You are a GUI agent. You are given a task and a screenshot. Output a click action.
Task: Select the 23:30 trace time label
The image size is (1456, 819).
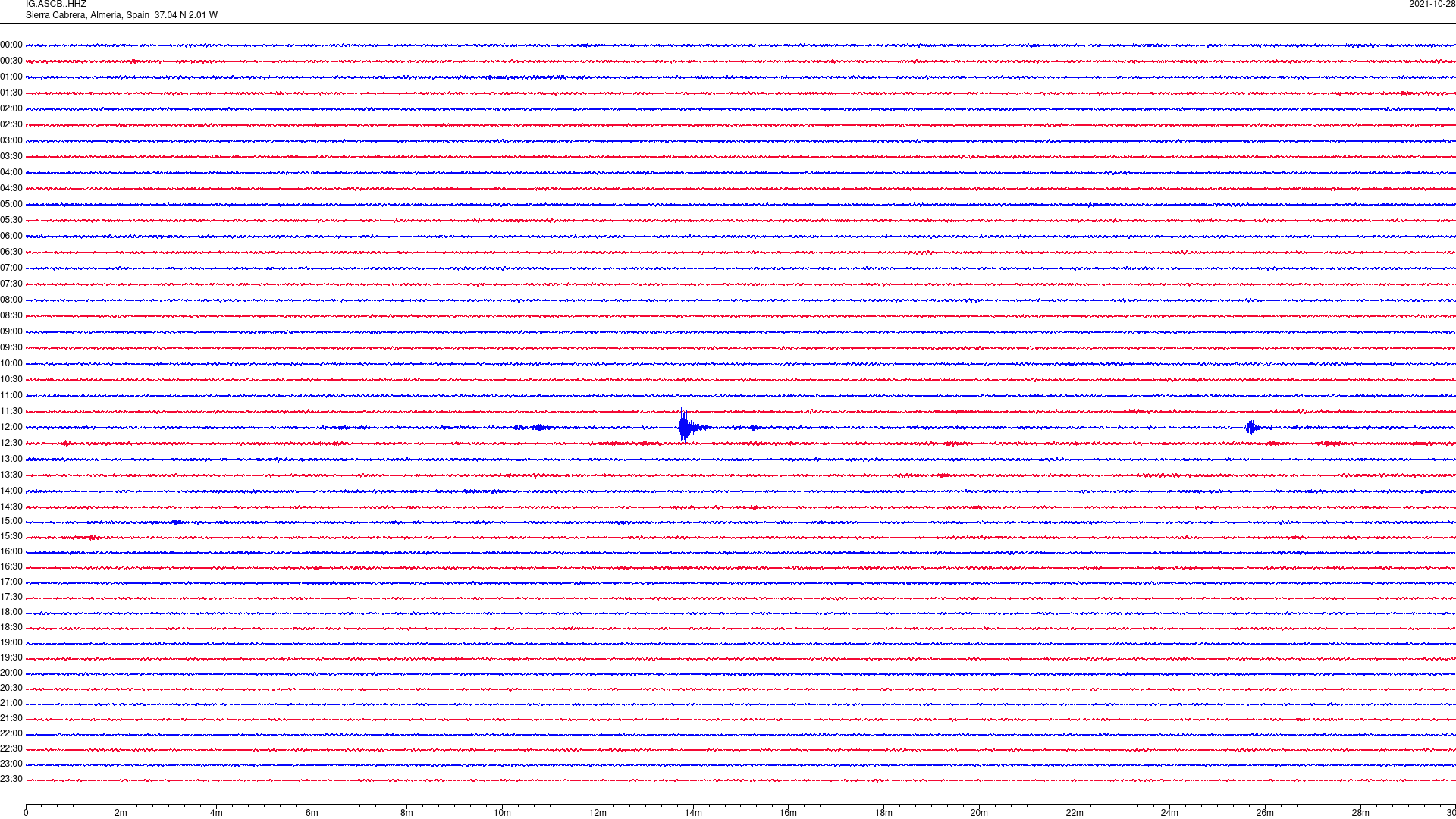[11, 779]
